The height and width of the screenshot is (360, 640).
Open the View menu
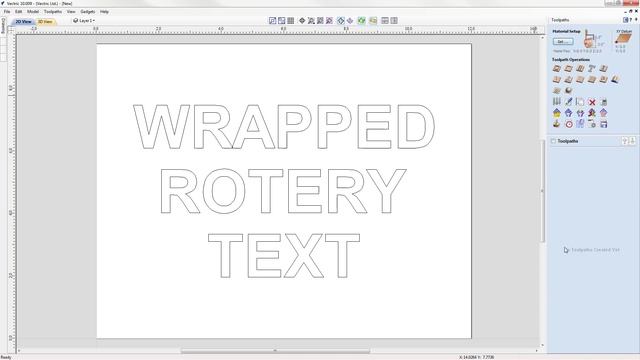[x=71, y=12]
